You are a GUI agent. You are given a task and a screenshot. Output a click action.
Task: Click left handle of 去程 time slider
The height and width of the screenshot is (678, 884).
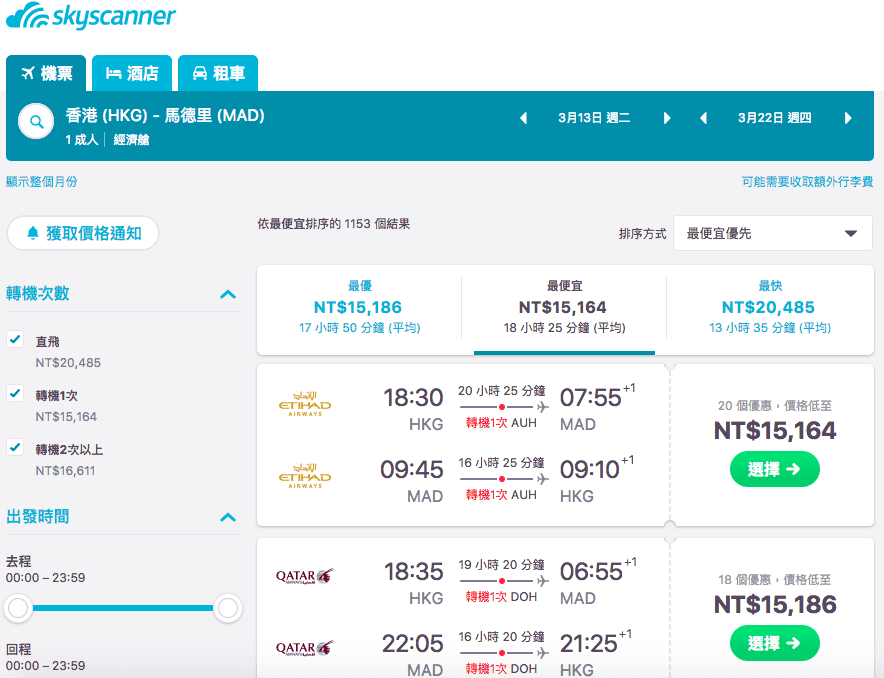[18, 608]
